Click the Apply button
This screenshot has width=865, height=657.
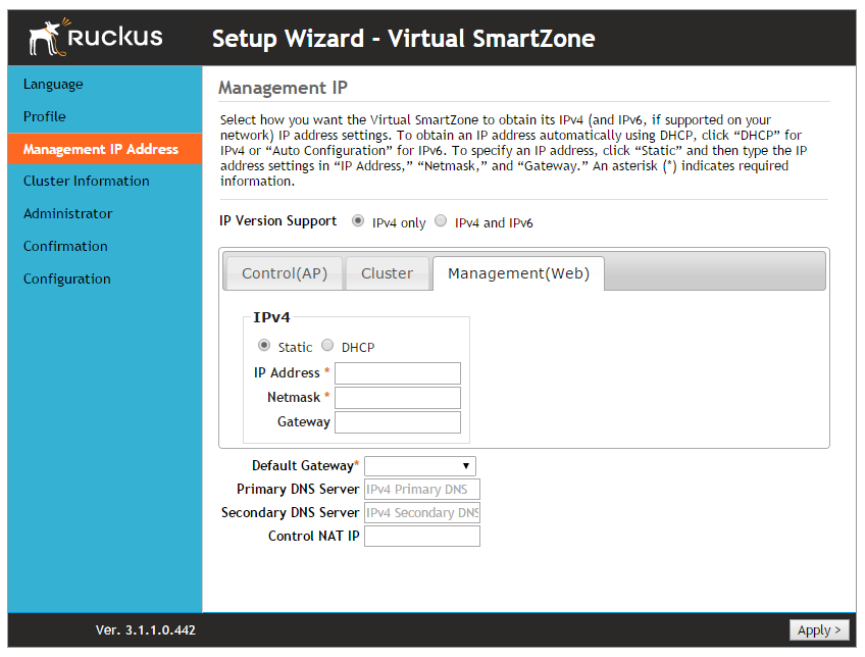pyautogui.click(x=819, y=630)
